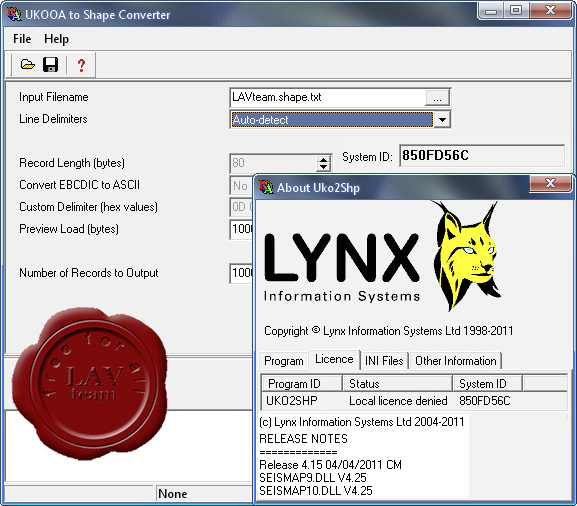Click the yellow question mark help icon
The height and width of the screenshot is (506, 577).
click(81, 65)
